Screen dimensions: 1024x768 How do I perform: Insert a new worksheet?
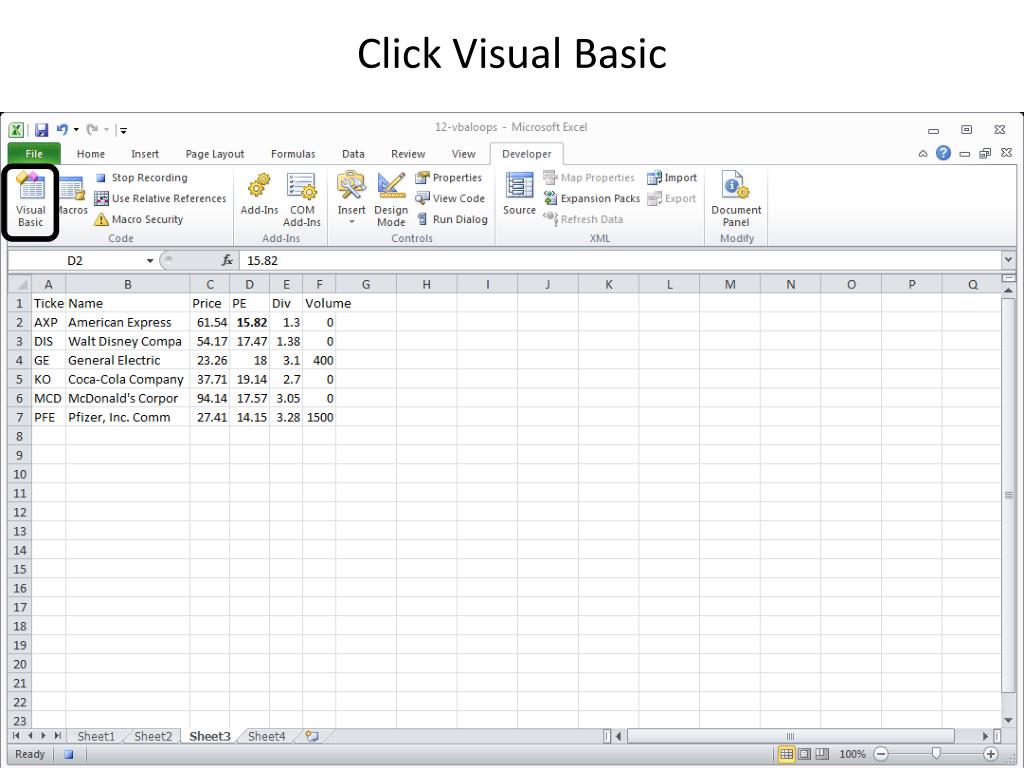312,736
